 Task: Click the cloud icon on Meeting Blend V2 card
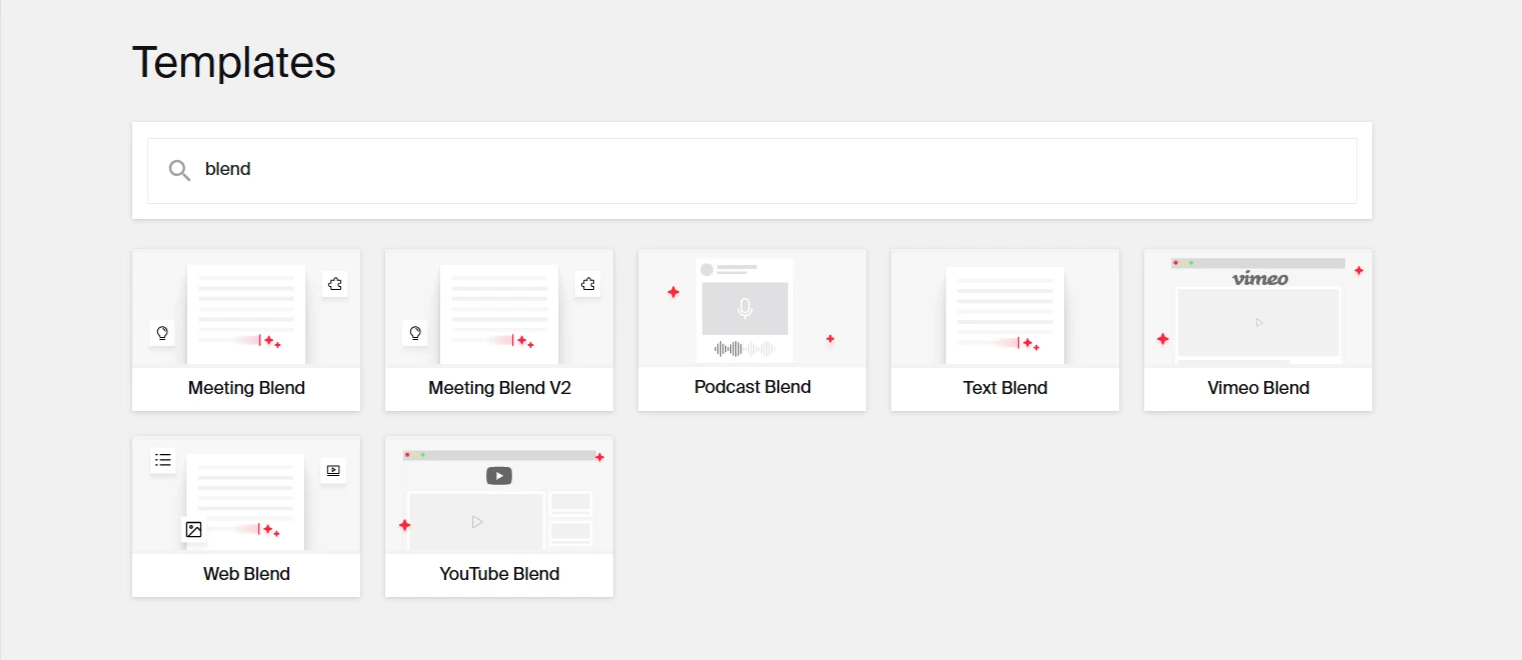[x=588, y=284]
